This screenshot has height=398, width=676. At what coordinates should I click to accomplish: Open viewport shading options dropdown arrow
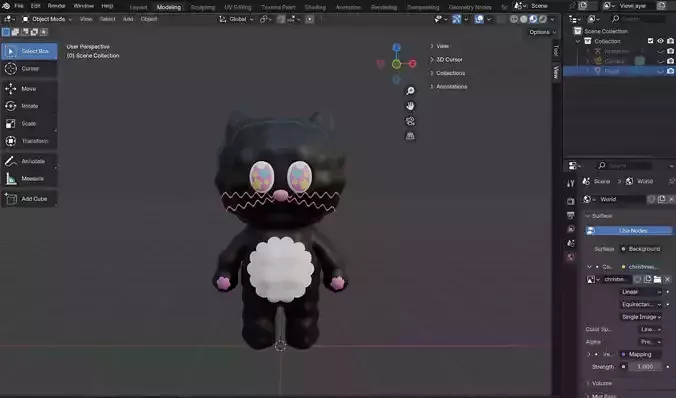(x=552, y=19)
